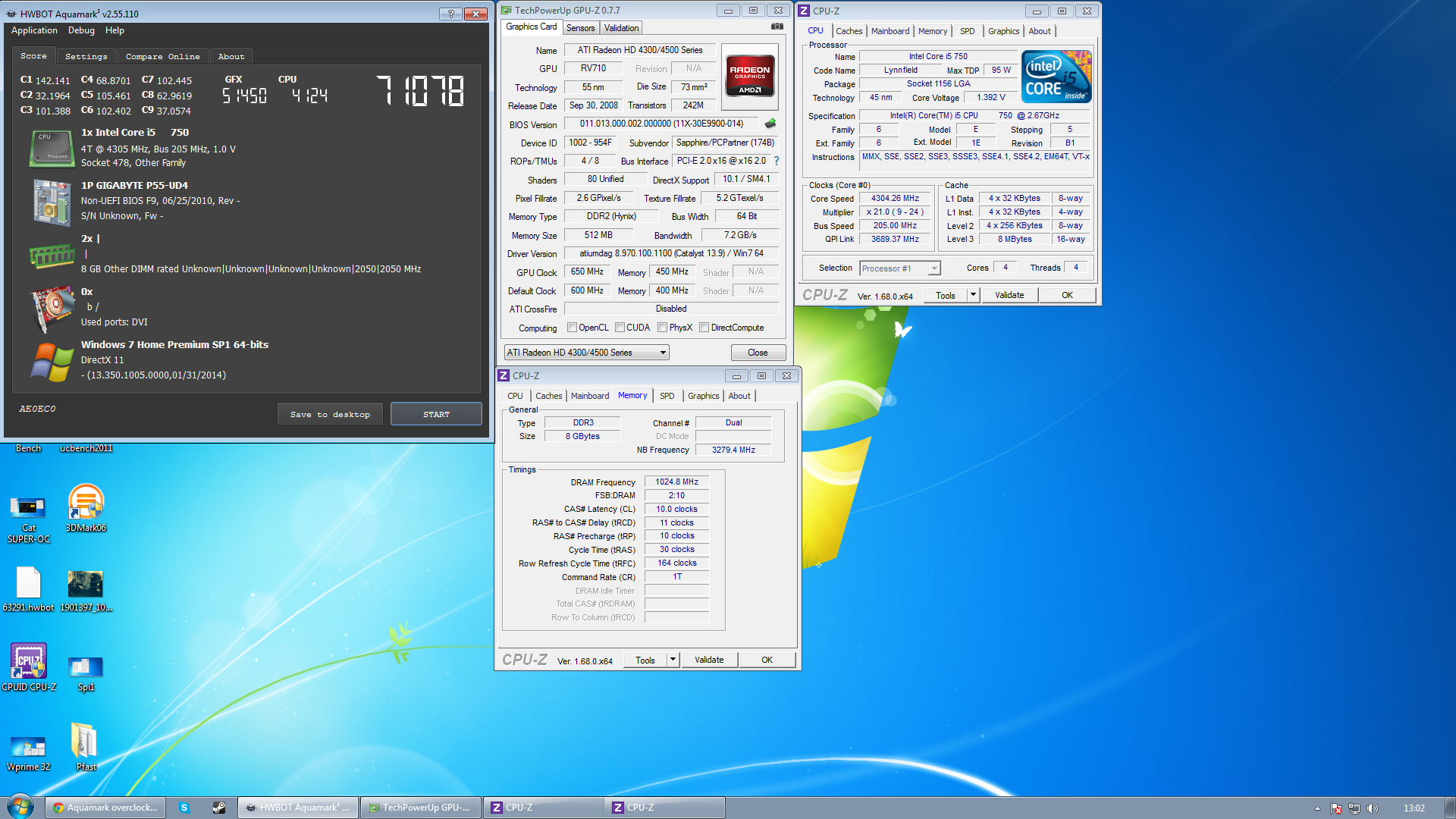Open the Windows Start menu orb
Screen dimensions: 1456x819
click(x=20, y=806)
